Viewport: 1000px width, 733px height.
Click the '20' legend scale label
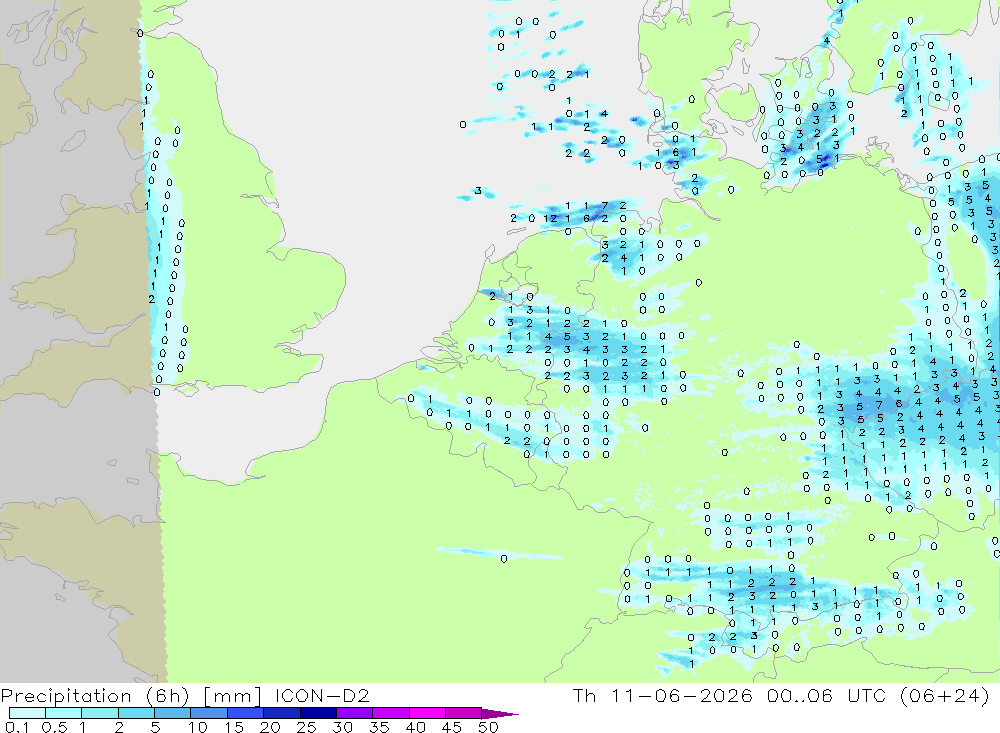point(270,727)
